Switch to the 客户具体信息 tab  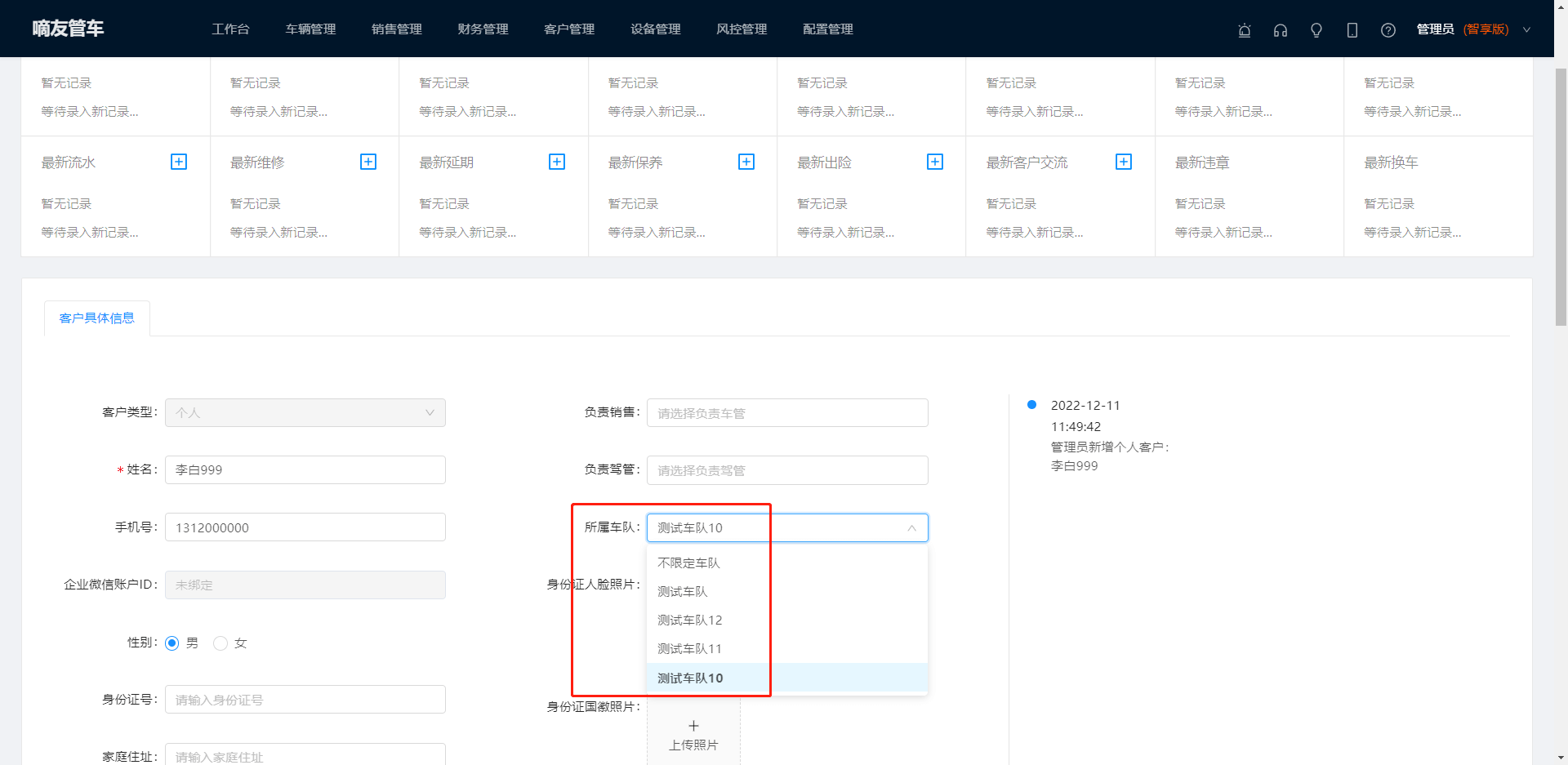(96, 318)
